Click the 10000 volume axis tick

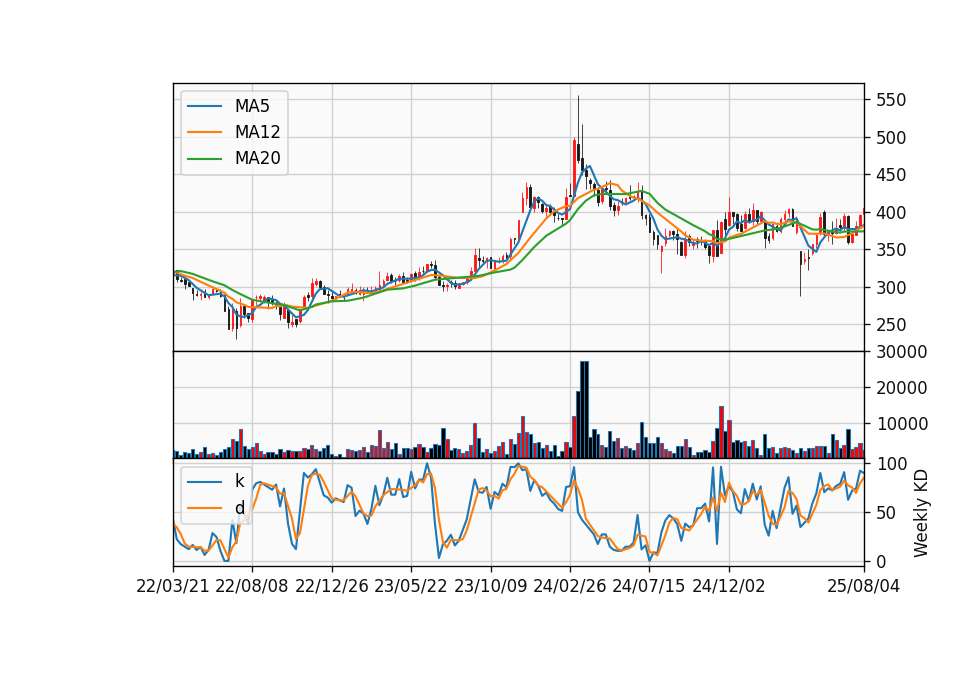901,424
